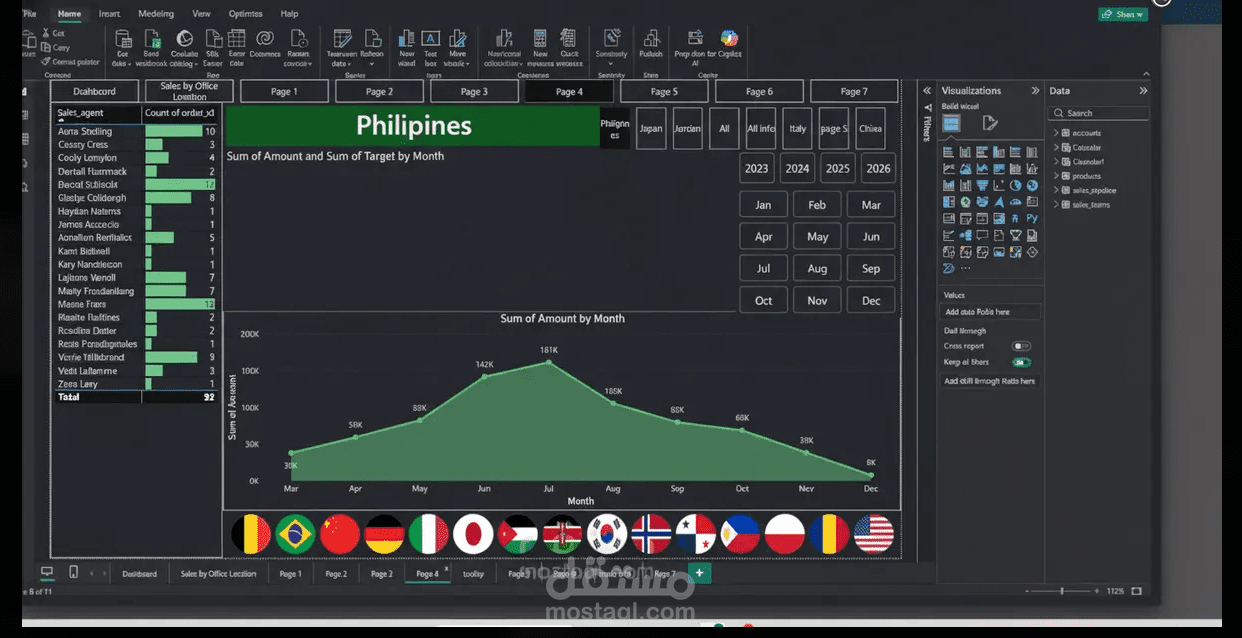Open the tooltip page tab

coord(473,574)
